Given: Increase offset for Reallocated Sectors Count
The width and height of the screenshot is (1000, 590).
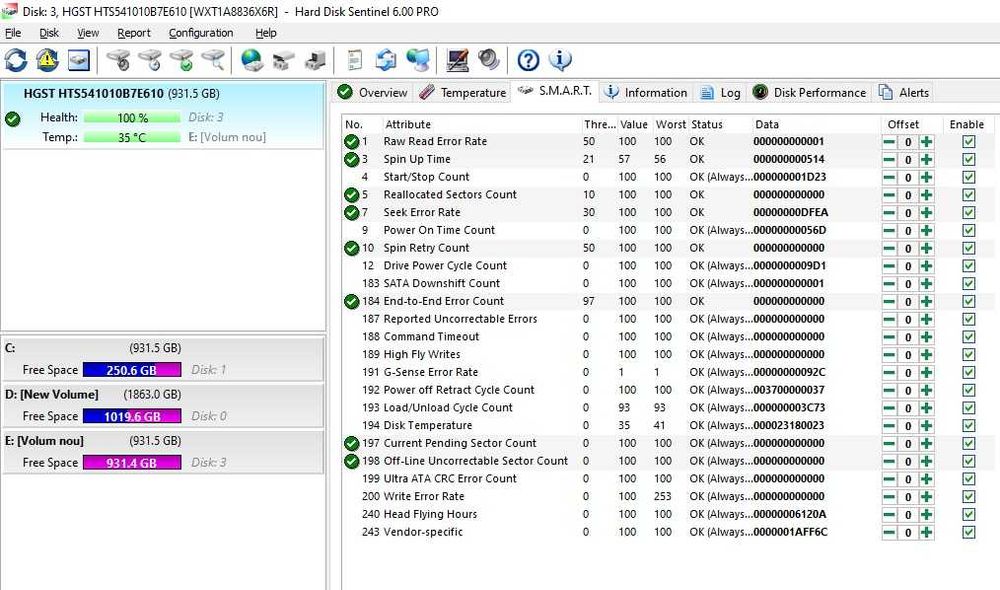Looking at the screenshot, I should tap(927, 195).
